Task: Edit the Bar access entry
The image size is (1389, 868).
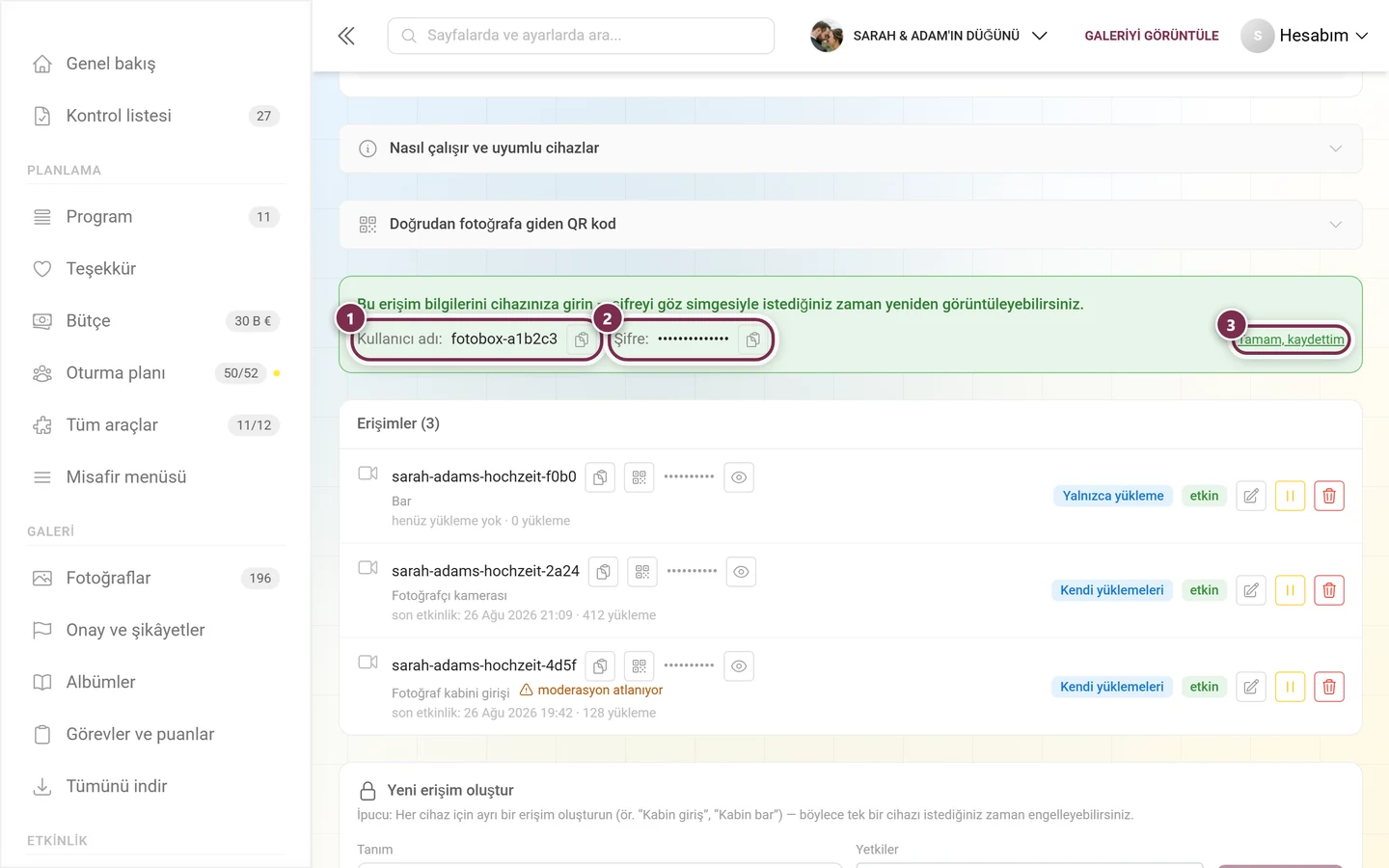Action: [1251, 496]
